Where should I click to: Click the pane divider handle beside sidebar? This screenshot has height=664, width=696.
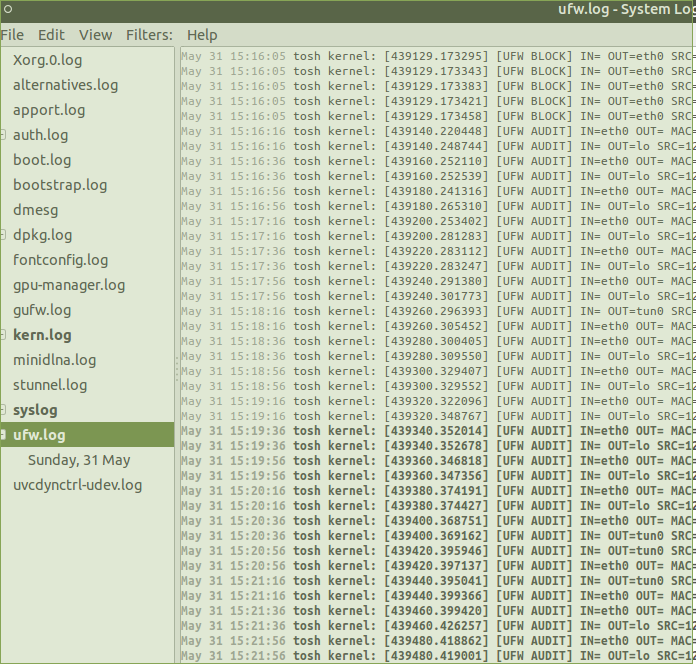click(x=177, y=368)
